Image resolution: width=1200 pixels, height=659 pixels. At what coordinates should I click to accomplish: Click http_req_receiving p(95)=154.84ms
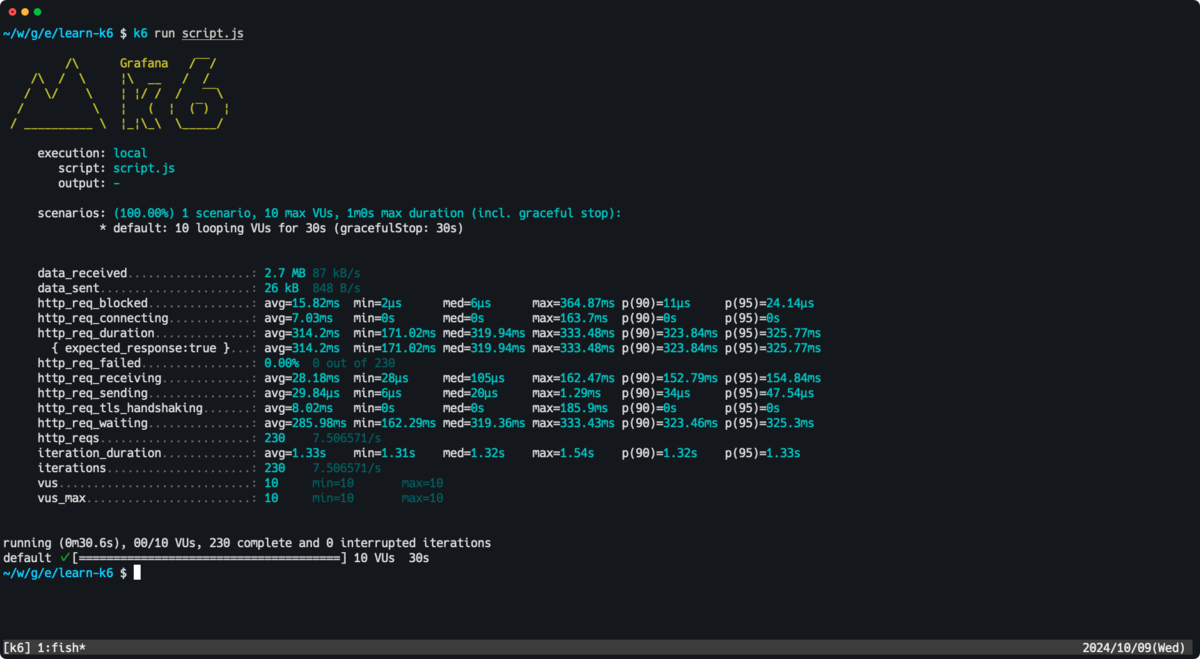point(773,378)
